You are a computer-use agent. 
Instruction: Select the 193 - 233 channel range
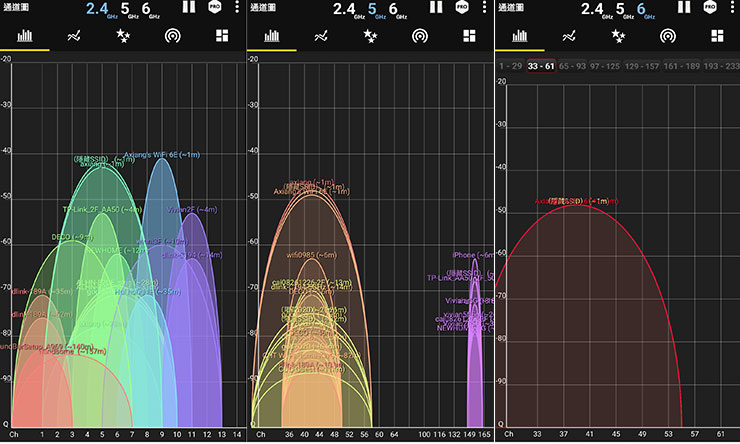(x=722, y=66)
